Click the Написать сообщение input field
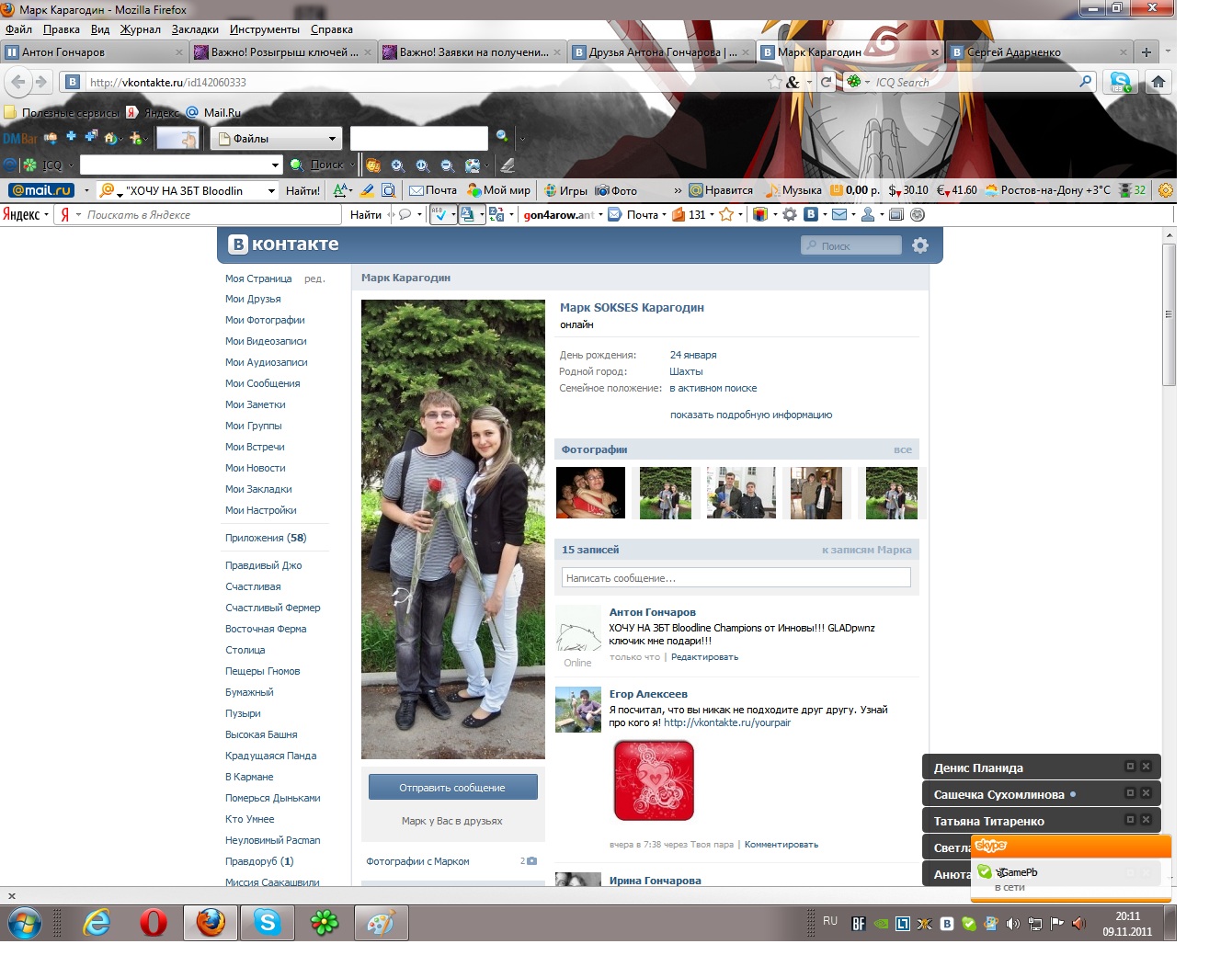The width and height of the screenshot is (1232, 978). coord(736,578)
